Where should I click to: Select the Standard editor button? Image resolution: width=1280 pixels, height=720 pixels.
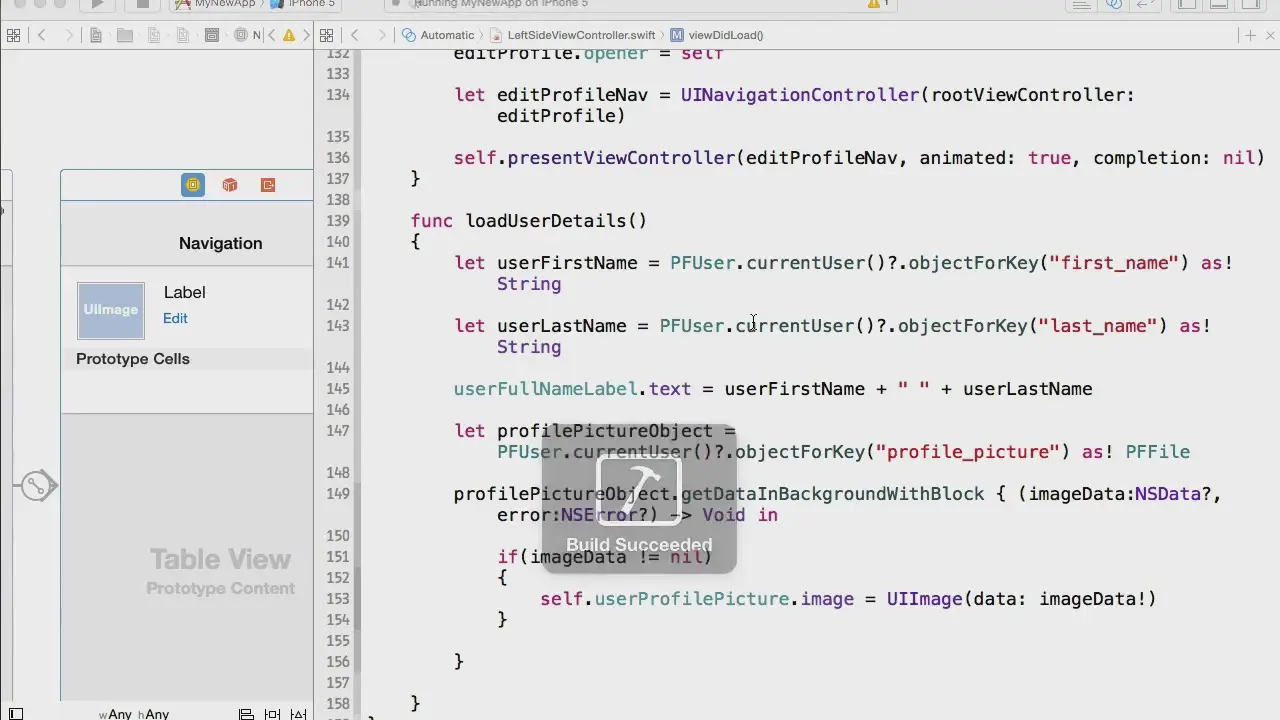pyautogui.click(x=1081, y=4)
